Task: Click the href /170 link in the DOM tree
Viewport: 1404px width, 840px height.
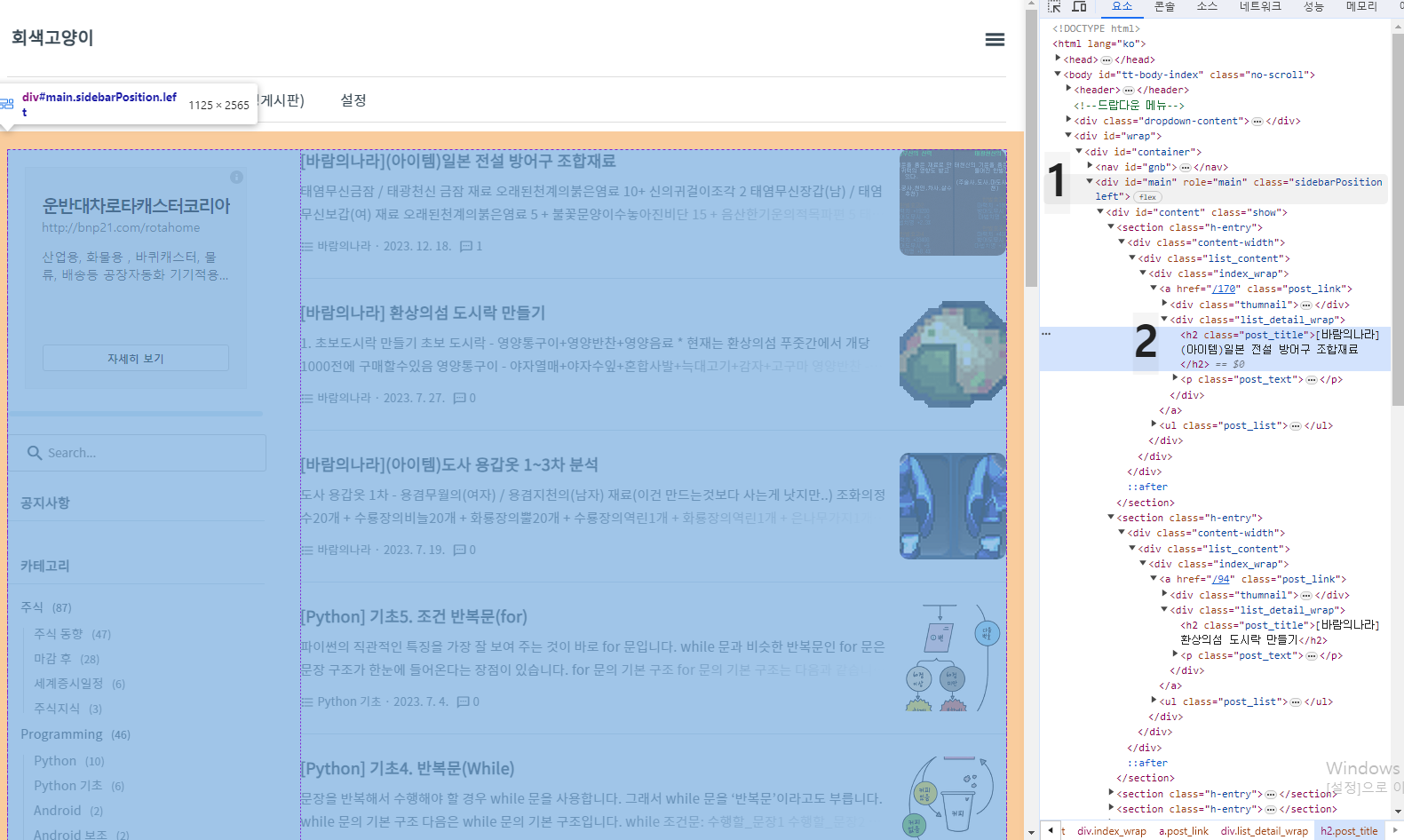Action: point(1224,289)
